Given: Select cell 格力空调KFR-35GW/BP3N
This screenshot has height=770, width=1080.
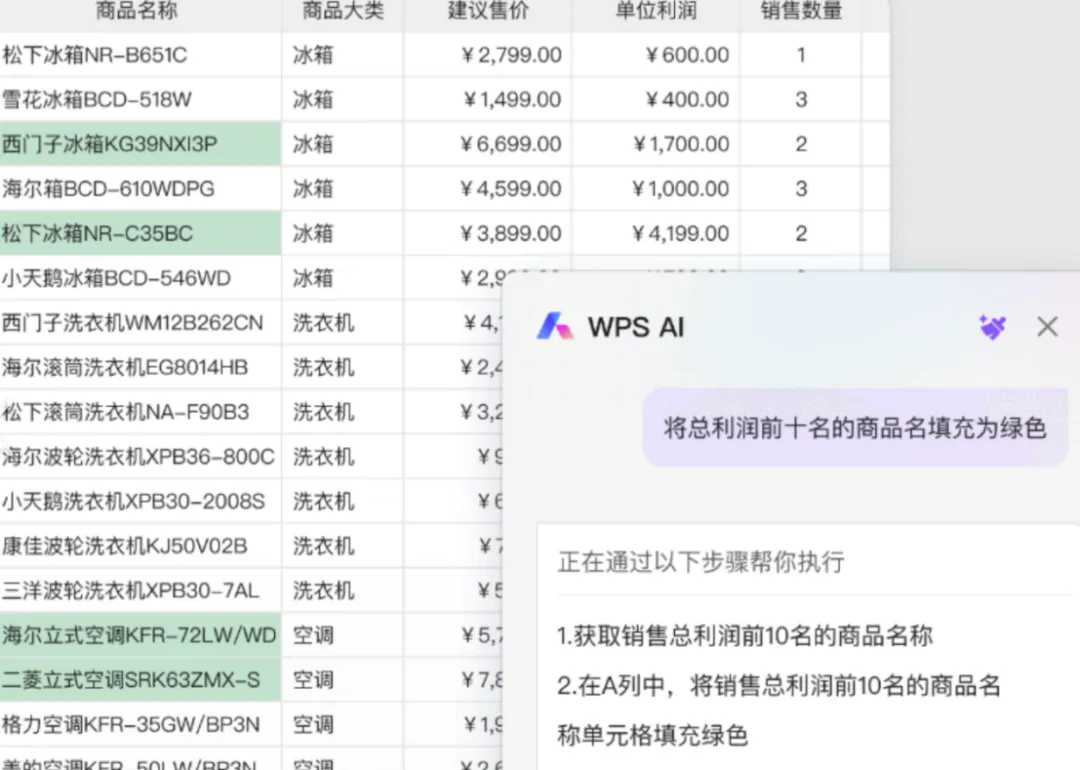Looking at the screenshot, I should coord(141,725).
